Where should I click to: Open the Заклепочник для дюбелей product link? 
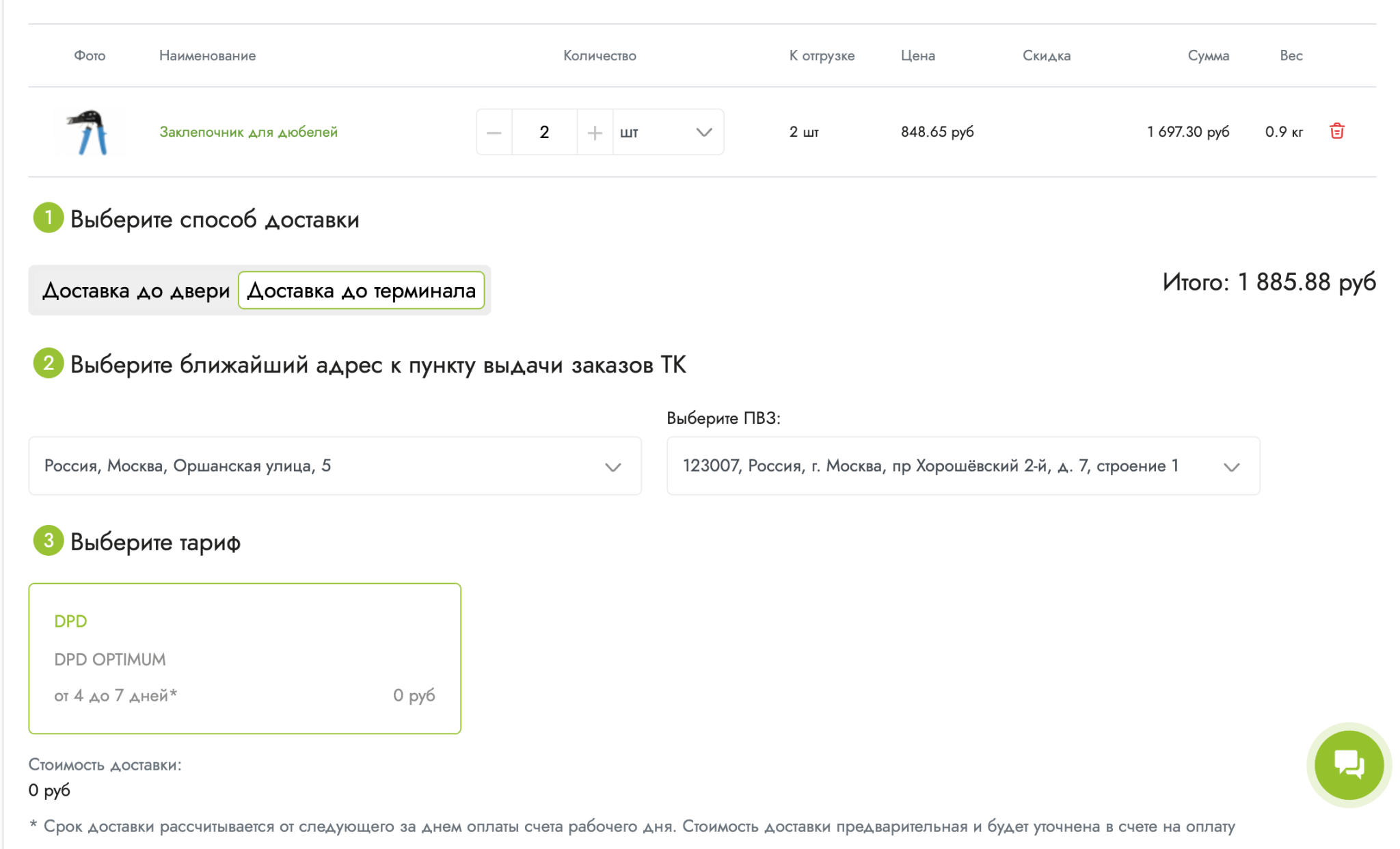click(248, 132)
